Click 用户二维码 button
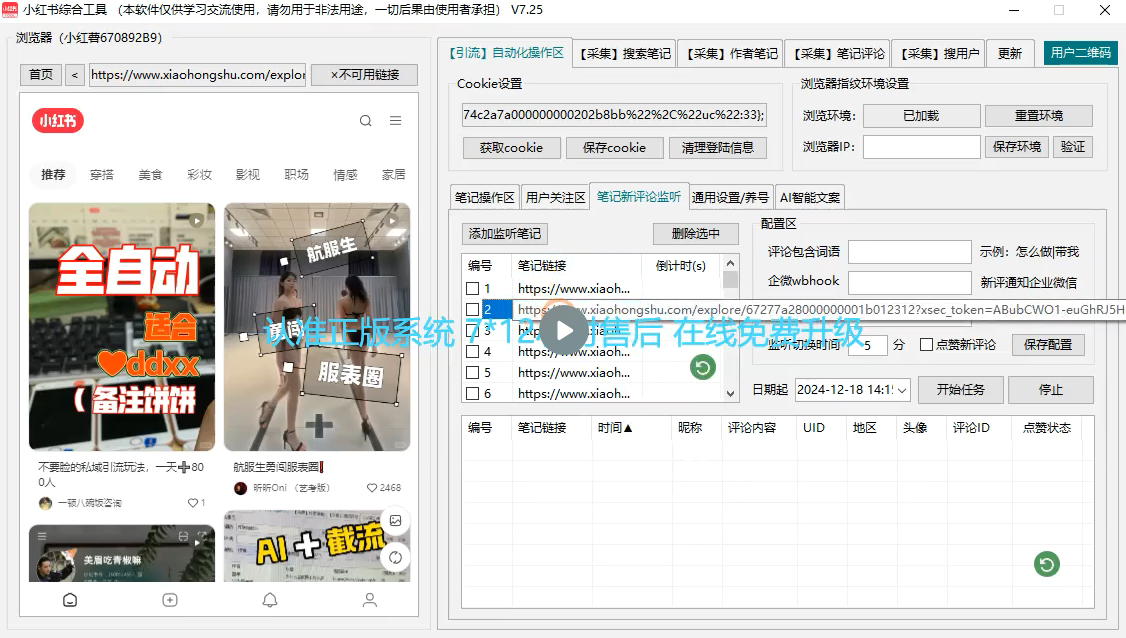The width and height of the screenshot is (1126, 638). pyautogui.click(x=1080, y=53)
